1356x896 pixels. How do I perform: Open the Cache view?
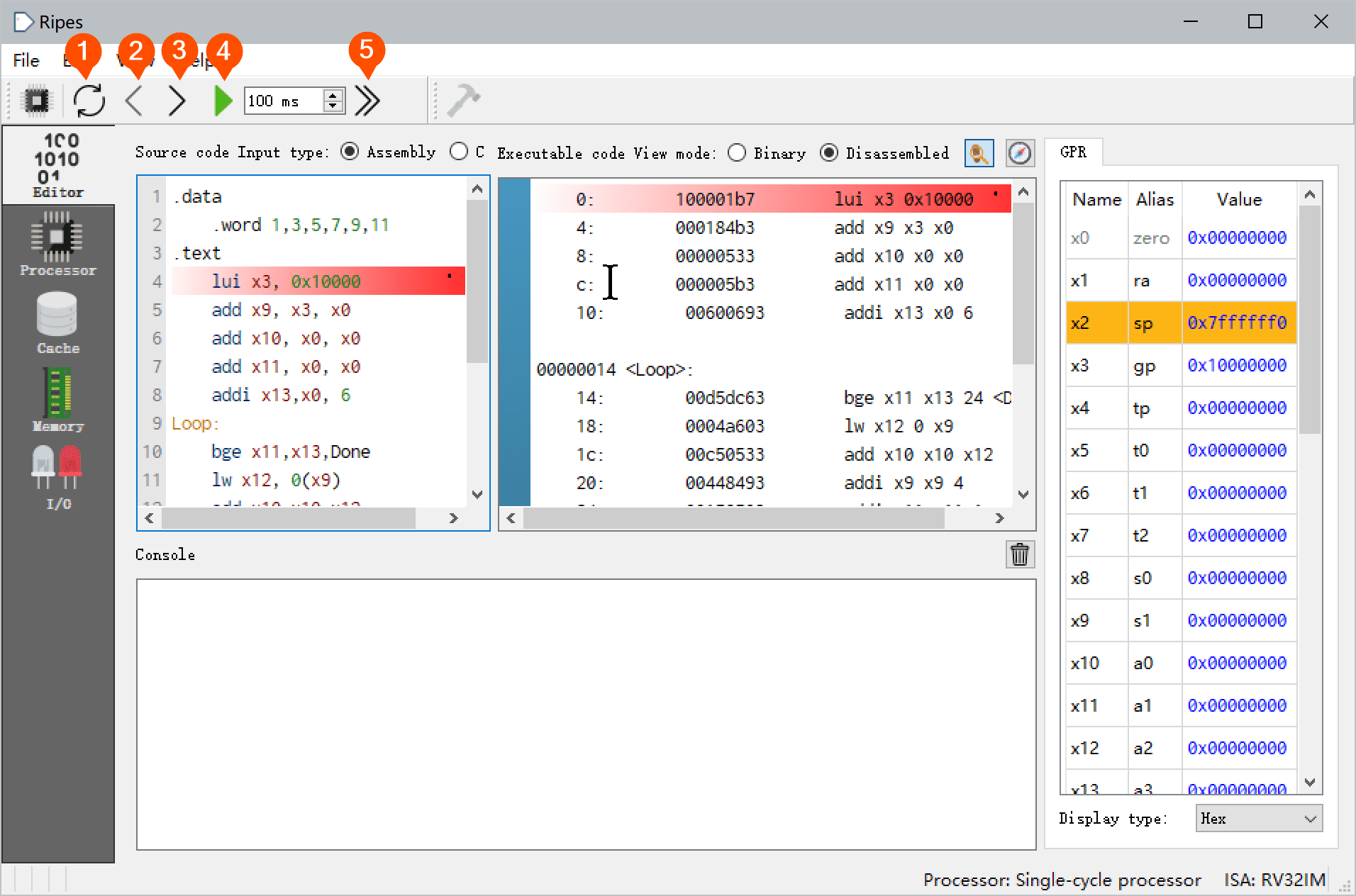tap(58, 323)
